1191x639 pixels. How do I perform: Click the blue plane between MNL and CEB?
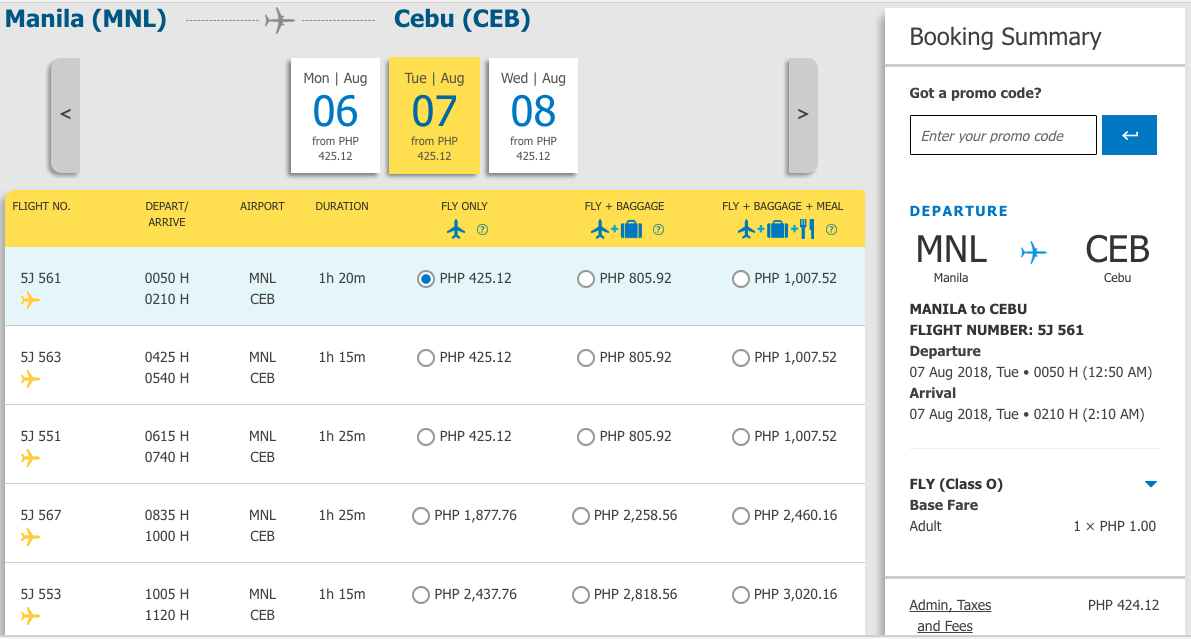[1035, 252]
